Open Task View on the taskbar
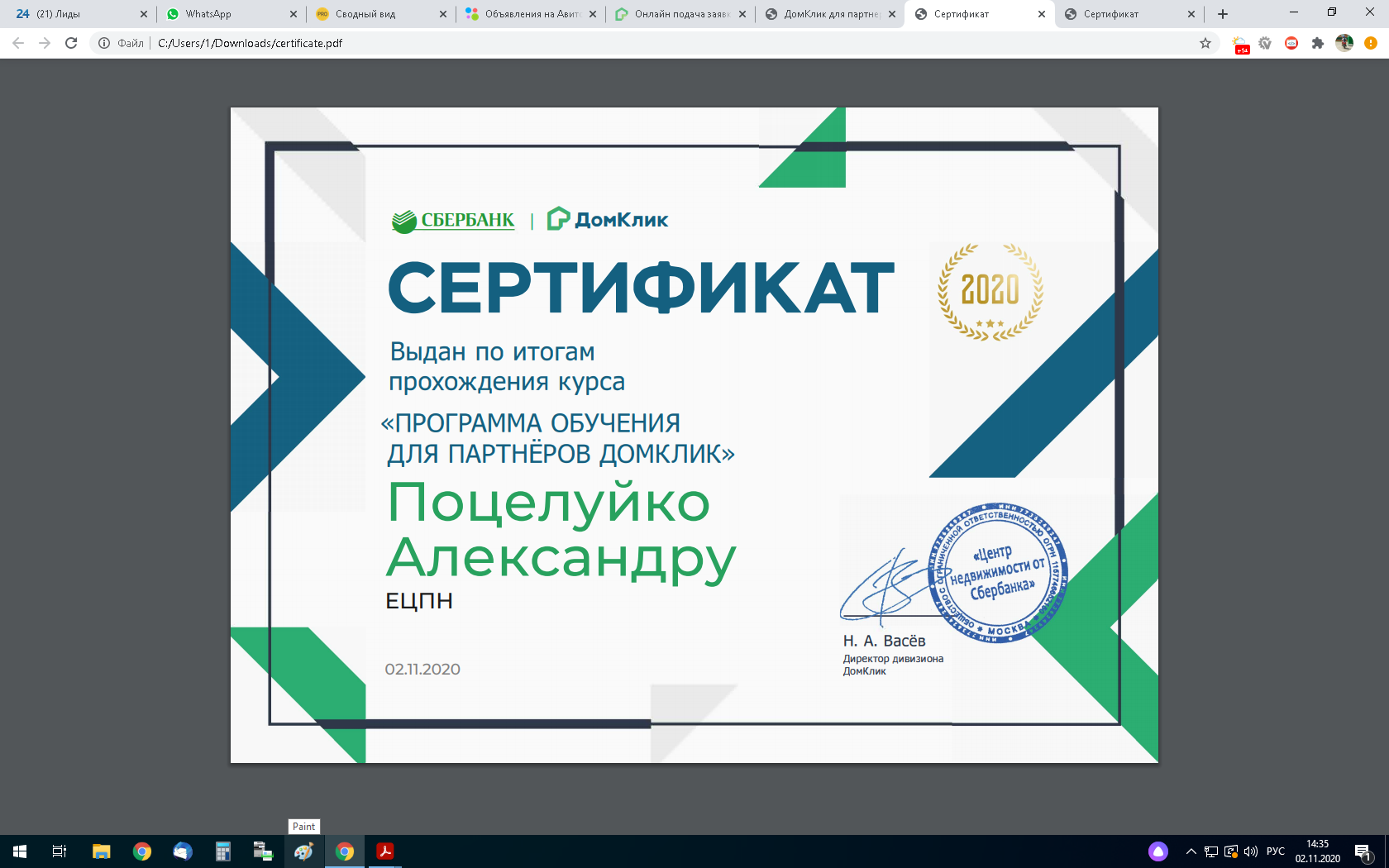 [x=60, y=851]
